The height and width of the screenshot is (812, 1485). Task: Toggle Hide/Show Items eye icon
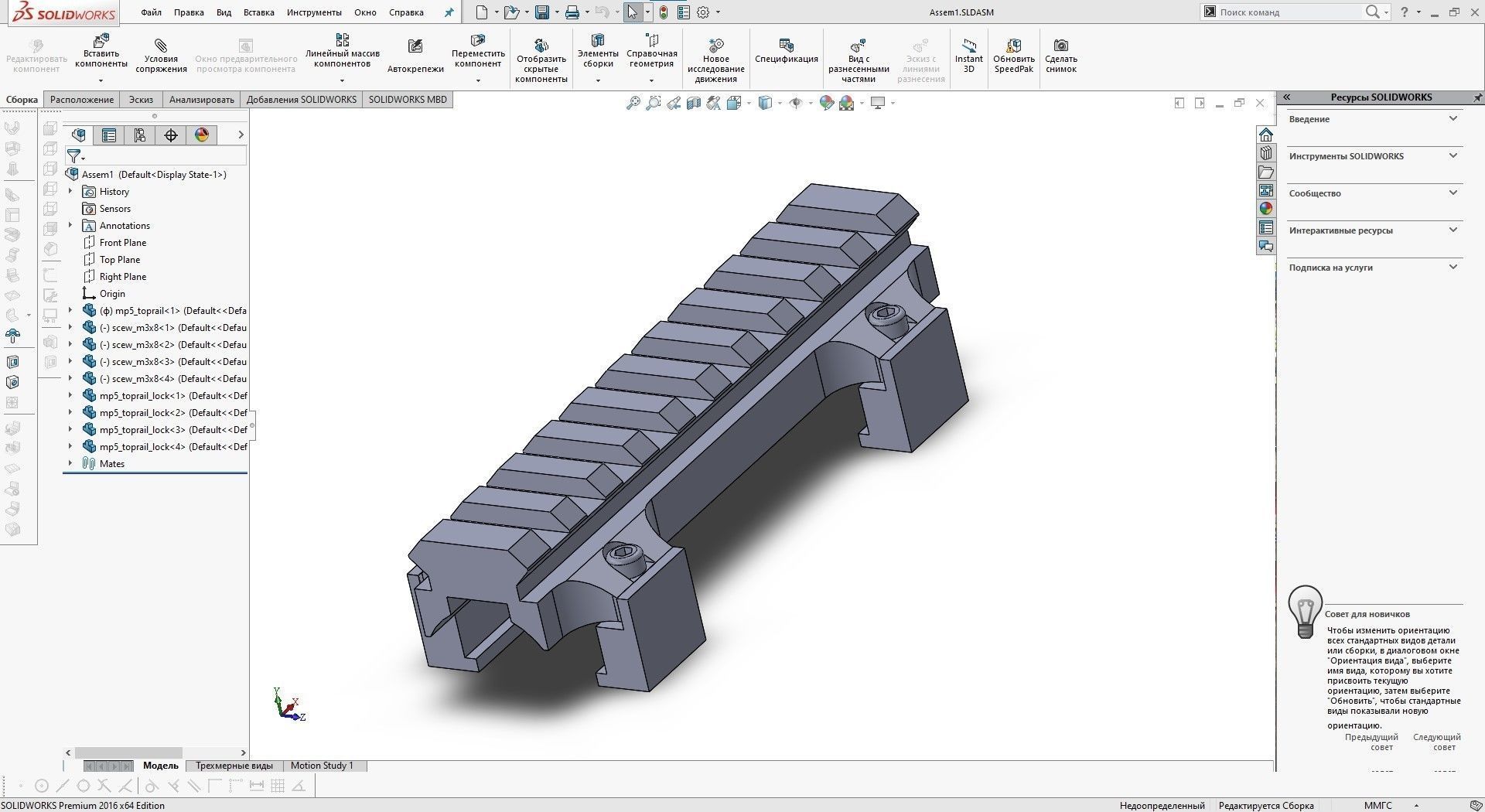tap(796, 103)
